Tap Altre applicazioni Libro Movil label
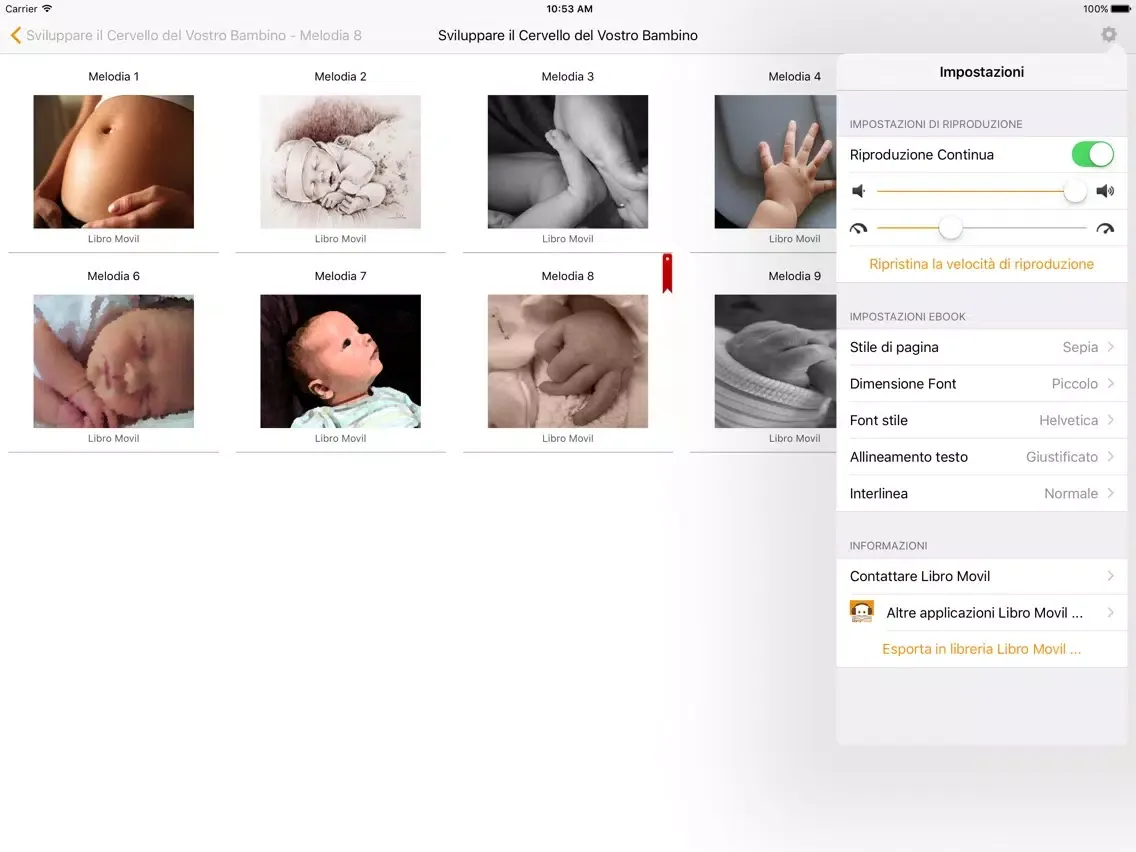1136x852 pixels. tap(985, 613)
